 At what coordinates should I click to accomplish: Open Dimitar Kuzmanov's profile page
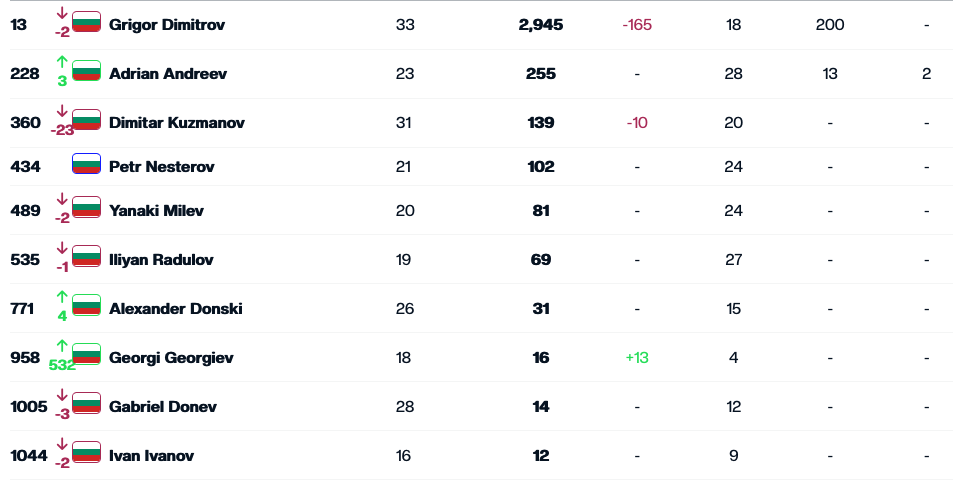coord(177,123)
